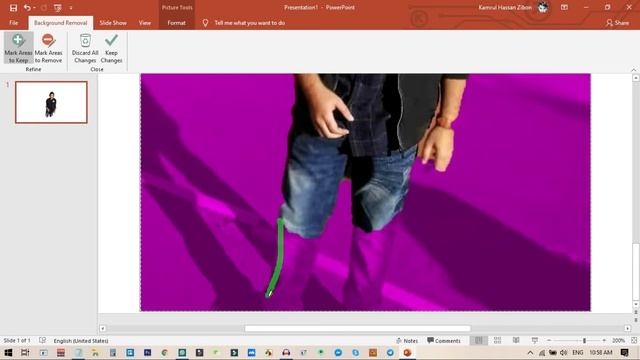Click the ENG input language indicator

point(577,353)
